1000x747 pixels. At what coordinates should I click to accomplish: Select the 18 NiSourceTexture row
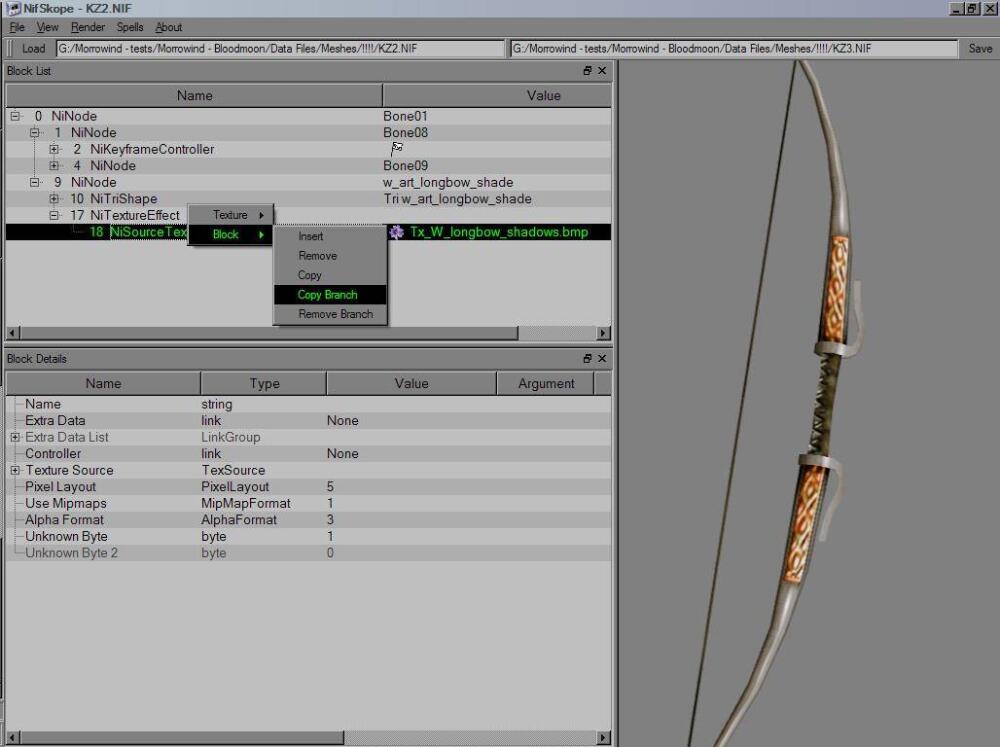[x=308, y=232]
